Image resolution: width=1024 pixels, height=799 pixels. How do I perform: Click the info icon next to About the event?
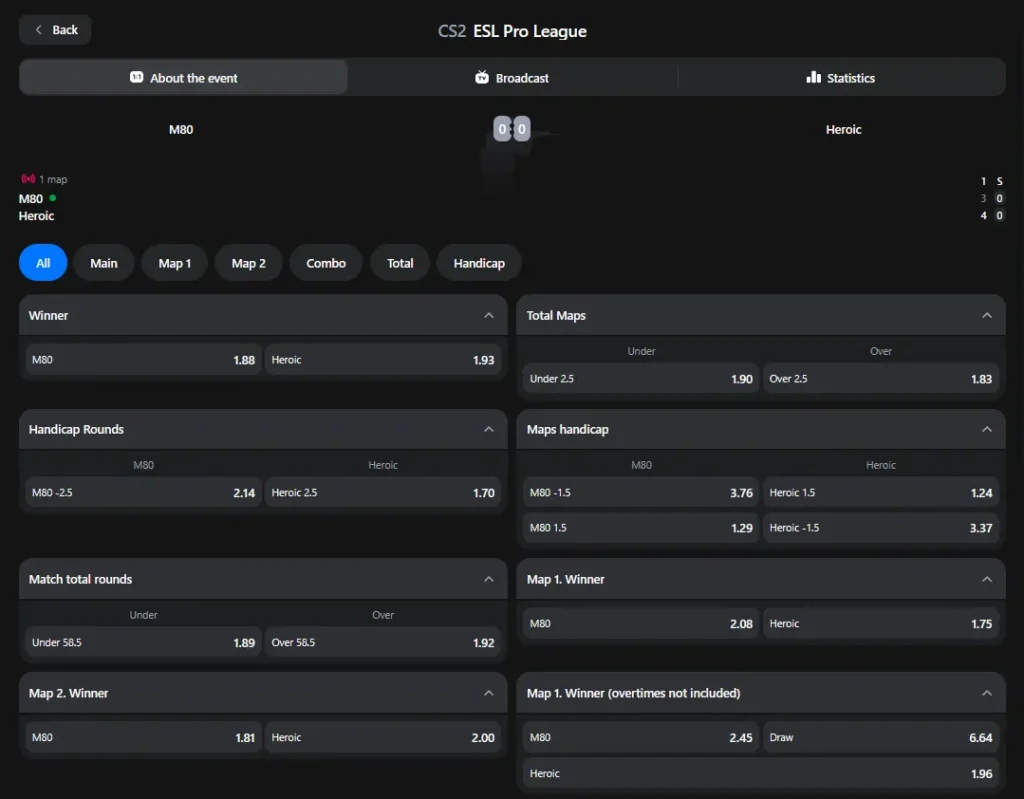pos(139,77)
